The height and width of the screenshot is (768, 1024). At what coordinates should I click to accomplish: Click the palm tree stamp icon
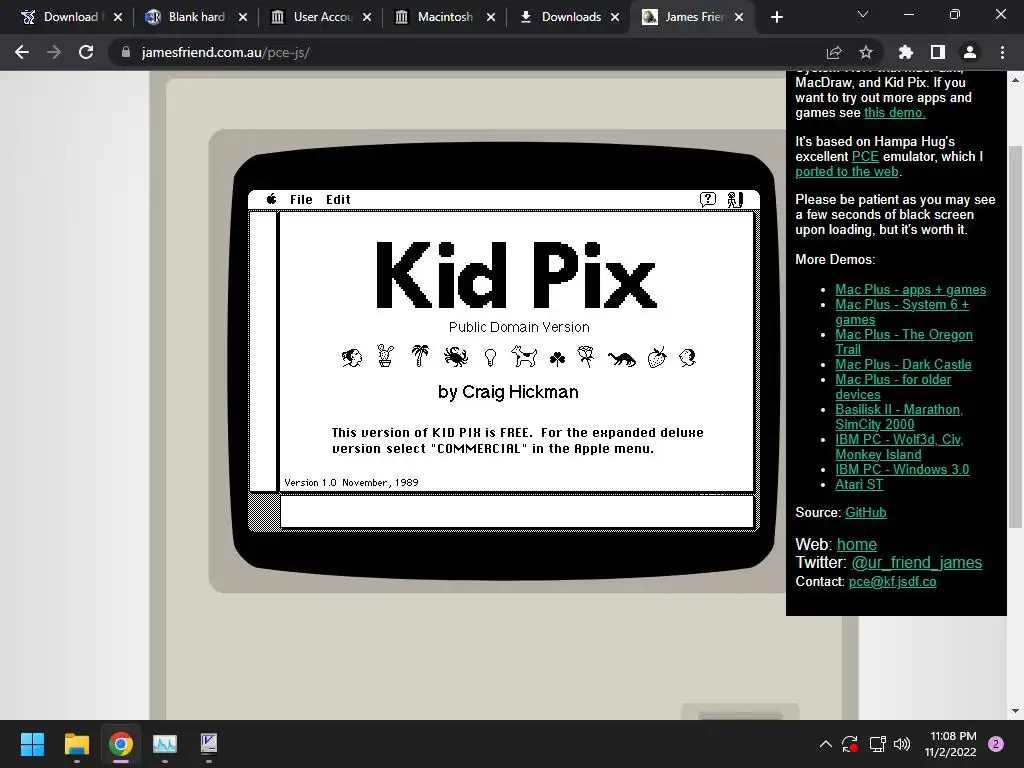point(420,356)
